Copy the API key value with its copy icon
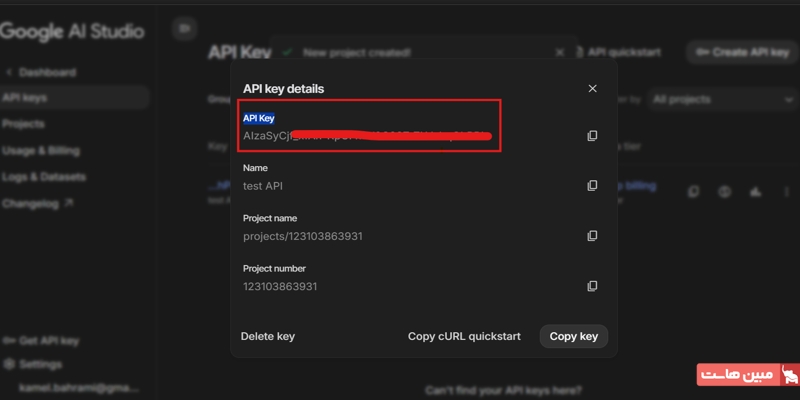Viewport: 800px width, 400px height. [x=592, y=136]
